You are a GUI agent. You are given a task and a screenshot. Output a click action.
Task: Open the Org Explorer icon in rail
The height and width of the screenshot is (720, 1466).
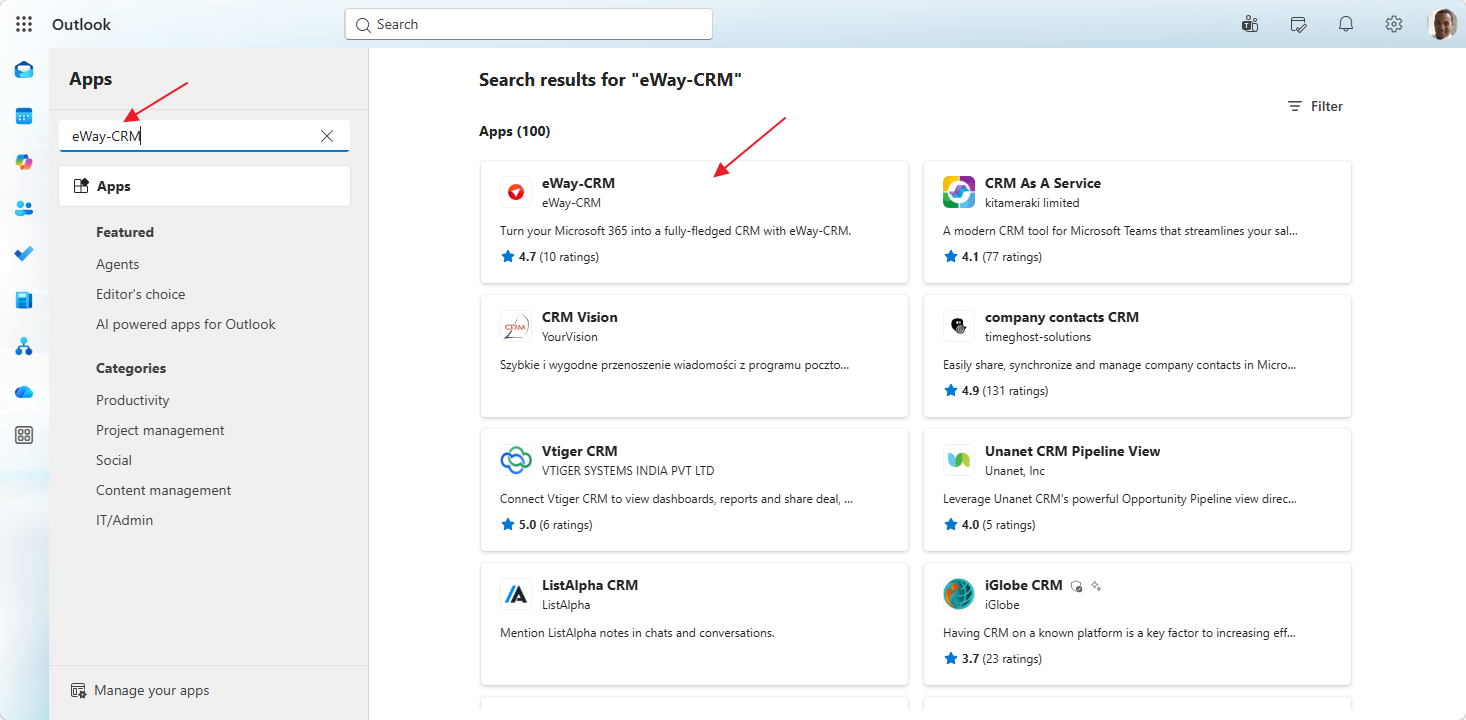[x=24, y=346]
